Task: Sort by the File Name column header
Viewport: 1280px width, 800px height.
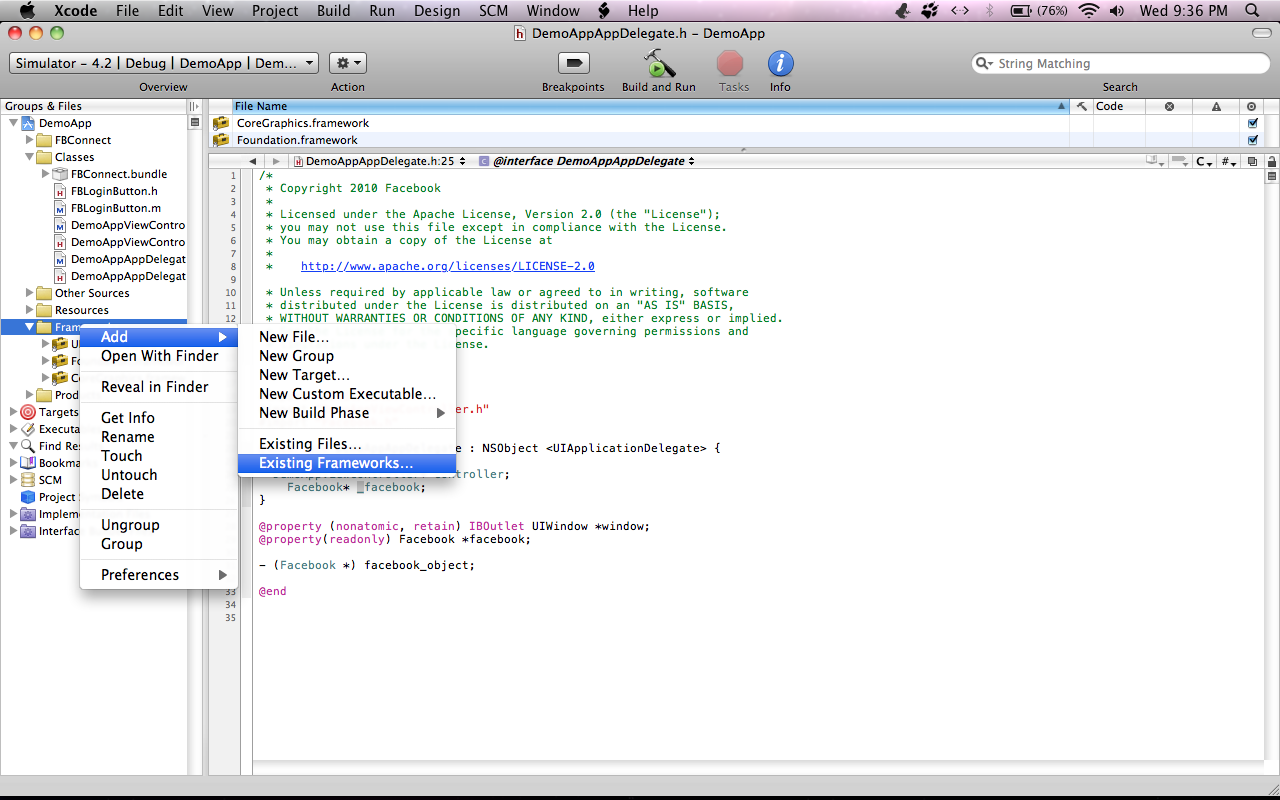Action: [x=650, y=106]
